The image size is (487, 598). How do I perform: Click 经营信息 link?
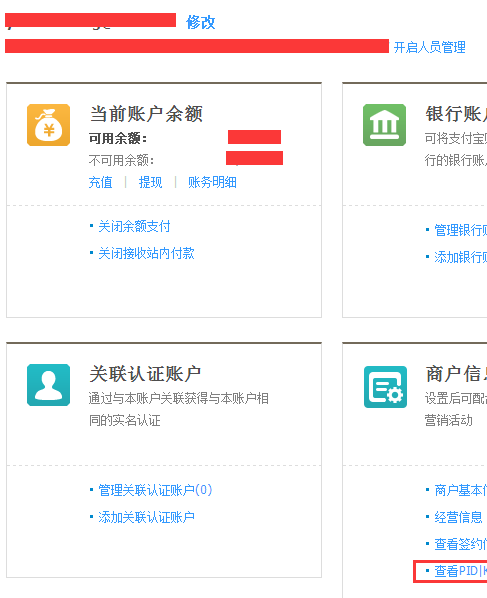point(458,518)
